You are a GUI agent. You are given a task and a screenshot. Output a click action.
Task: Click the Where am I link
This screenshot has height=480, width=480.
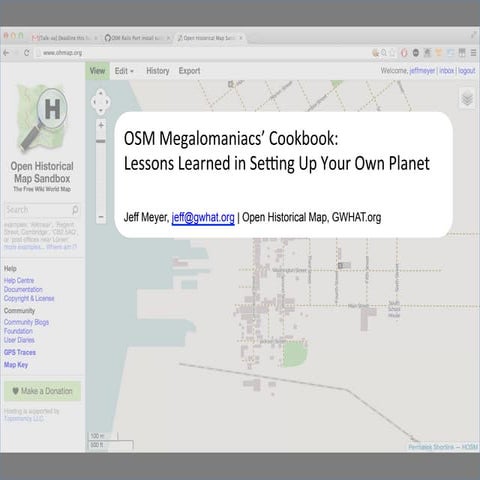pos(62,247)
